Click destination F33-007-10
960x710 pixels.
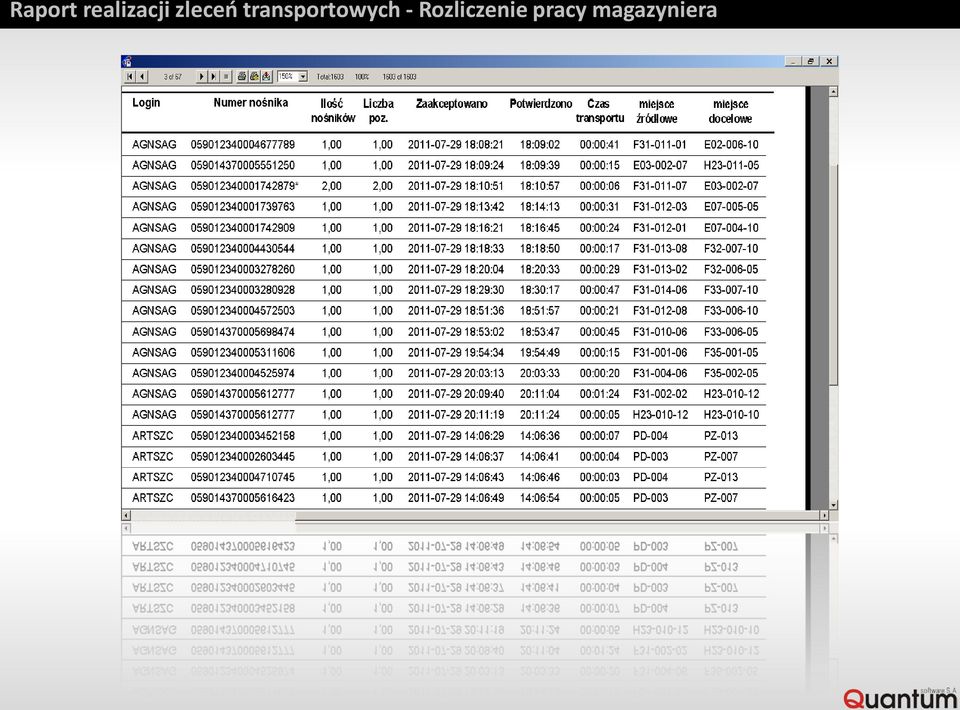click(x=731, y=290)
